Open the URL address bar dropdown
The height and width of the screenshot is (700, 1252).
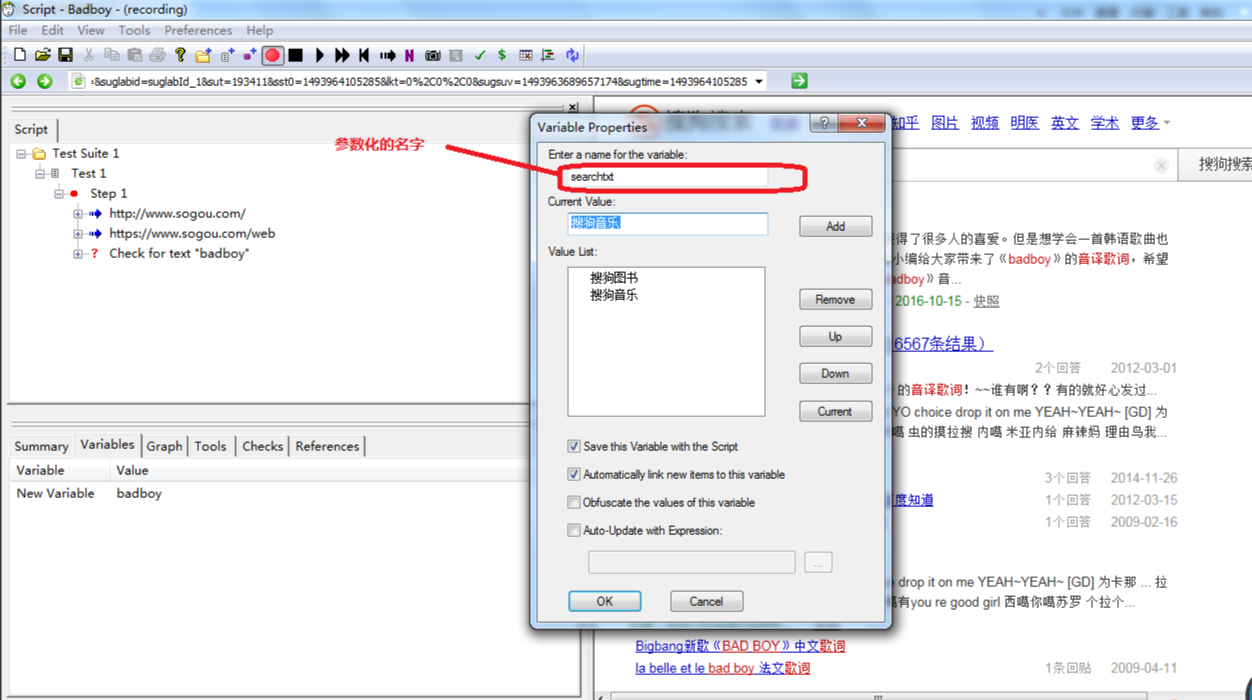coord(759,82)
